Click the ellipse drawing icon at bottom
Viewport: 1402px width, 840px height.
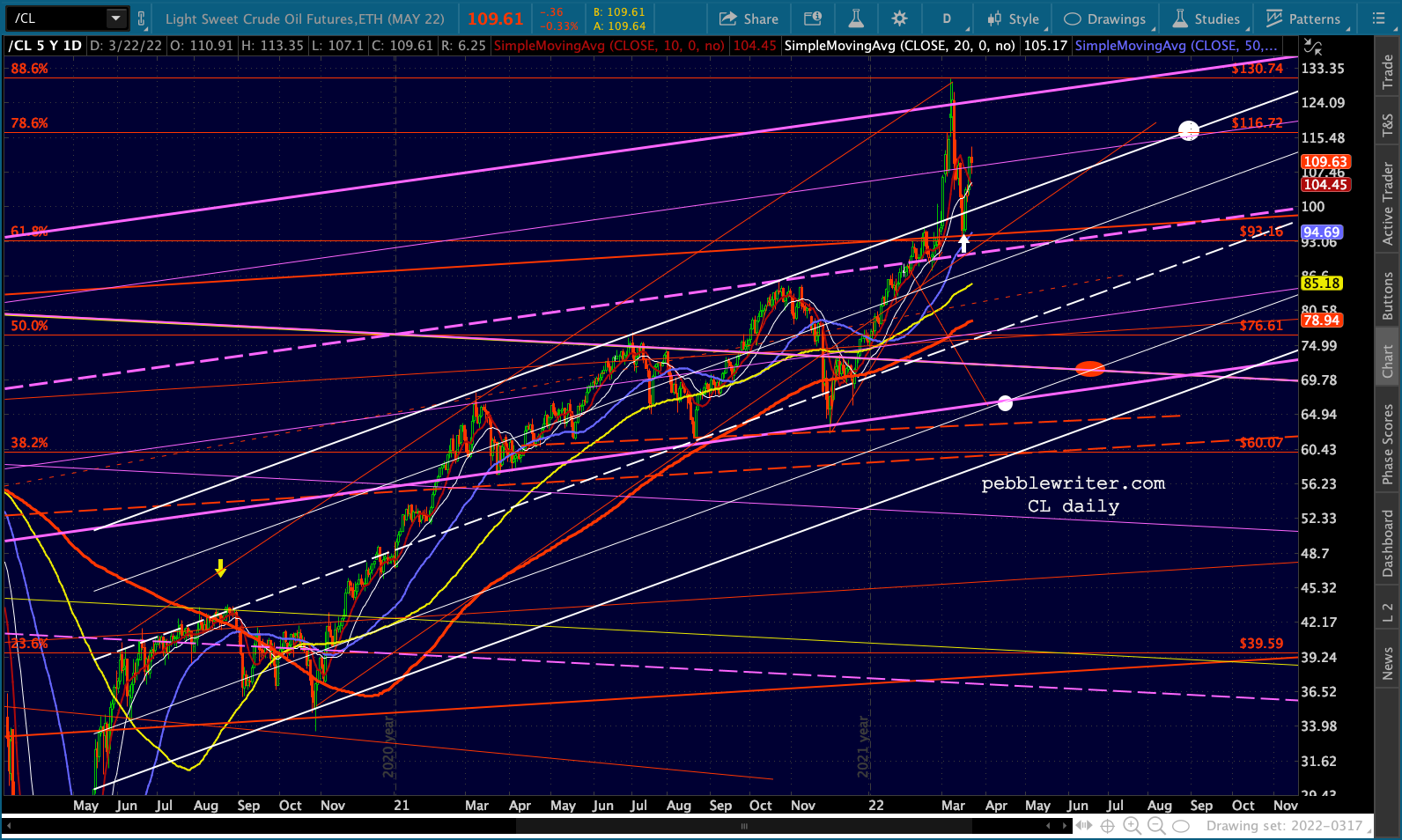pos(1181,826)
